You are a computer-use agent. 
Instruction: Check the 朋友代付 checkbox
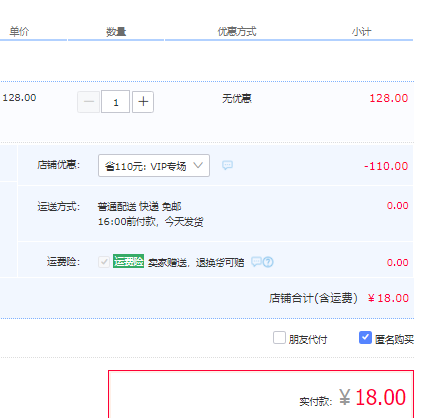(279, 338)
